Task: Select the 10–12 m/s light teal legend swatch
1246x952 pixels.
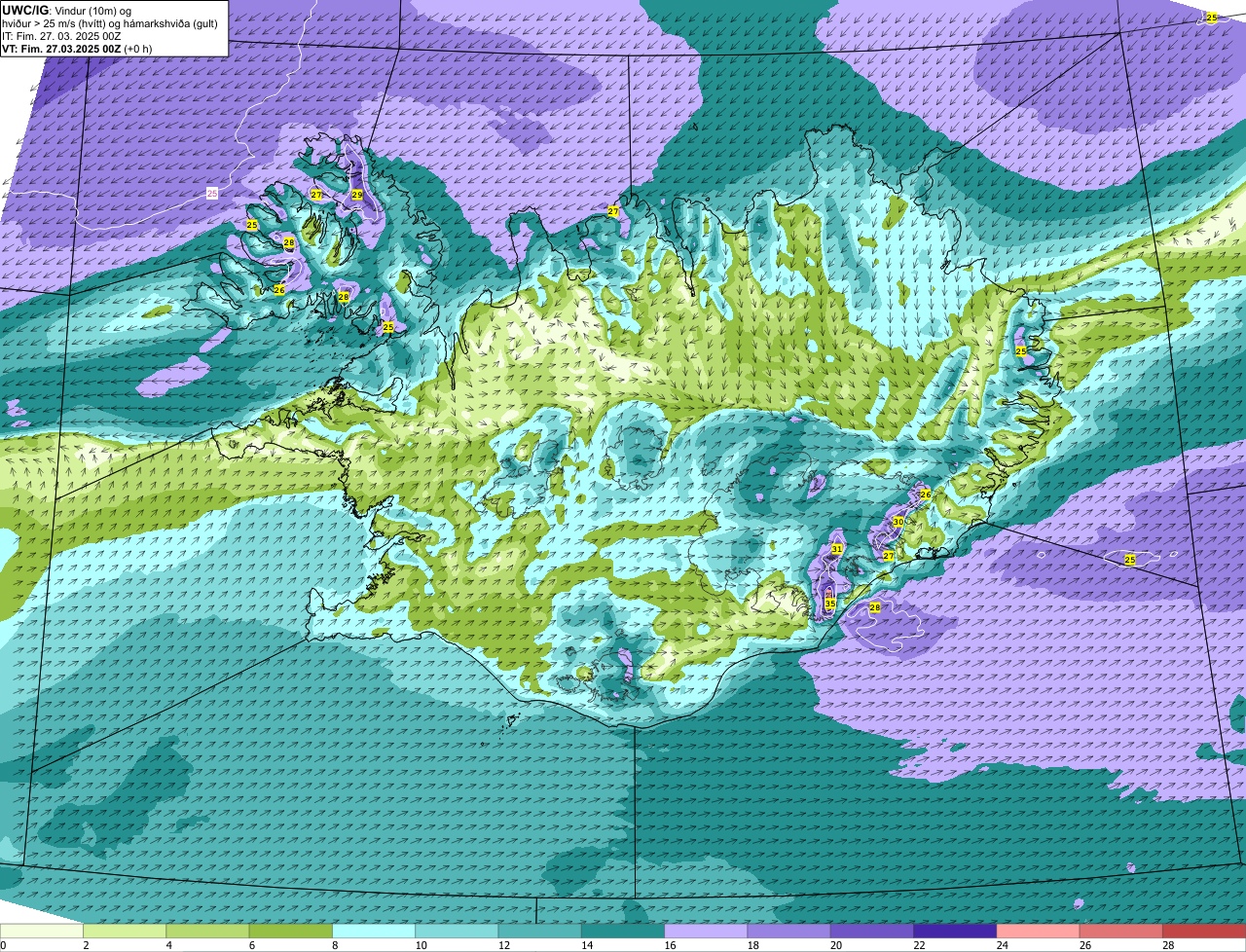Action: click(457, 931)
